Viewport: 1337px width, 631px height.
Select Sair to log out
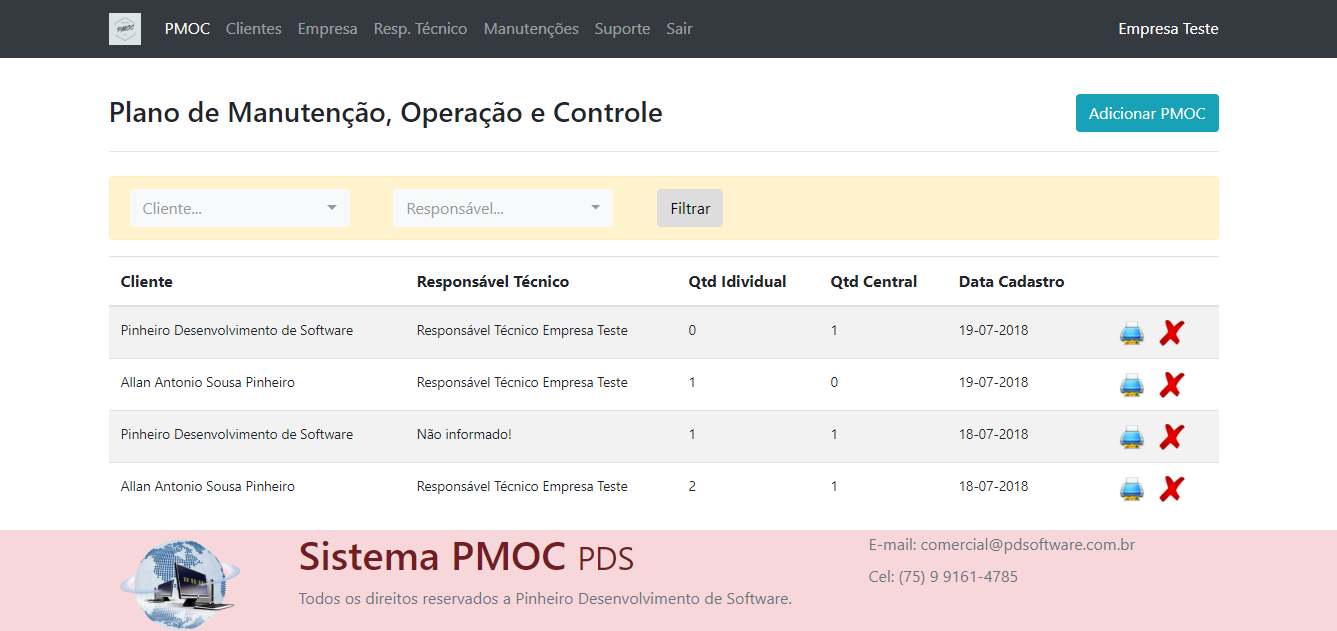tap(679, 28)
